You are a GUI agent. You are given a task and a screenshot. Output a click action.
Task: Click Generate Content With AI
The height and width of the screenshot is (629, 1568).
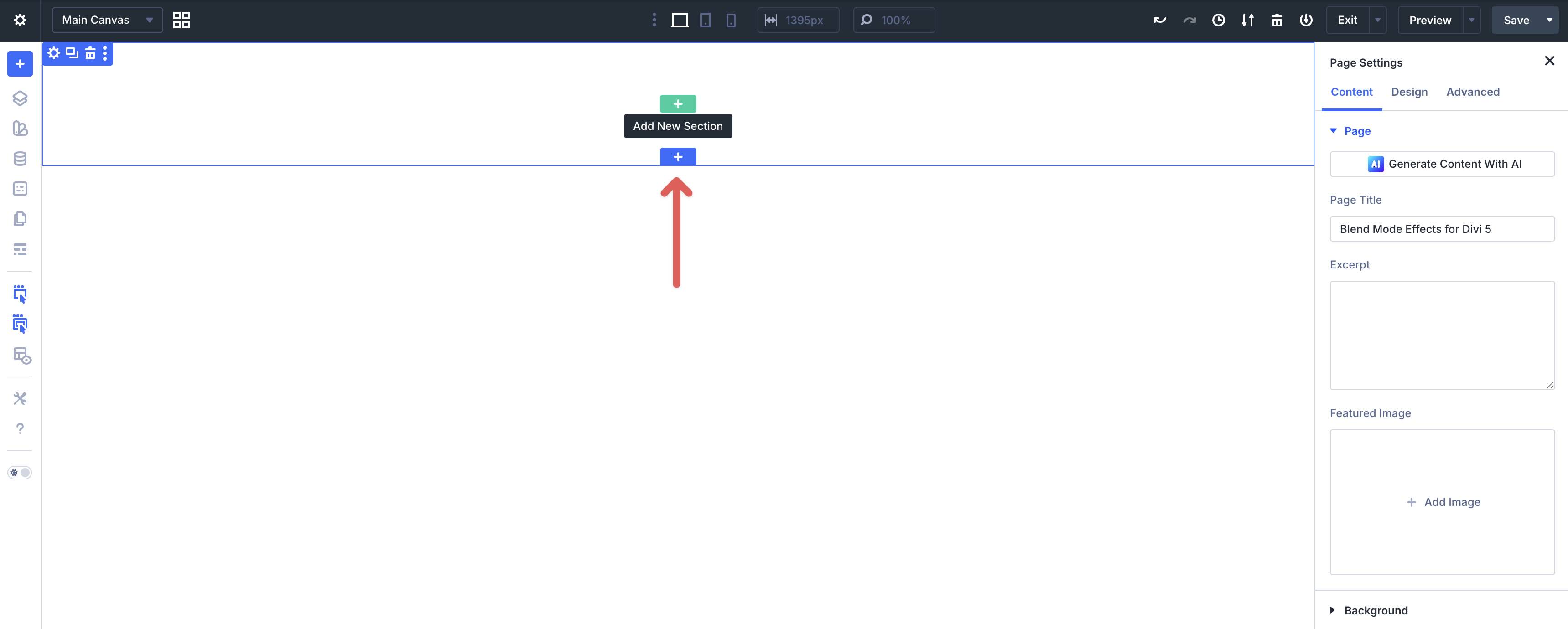click(x=1442, y=164)
